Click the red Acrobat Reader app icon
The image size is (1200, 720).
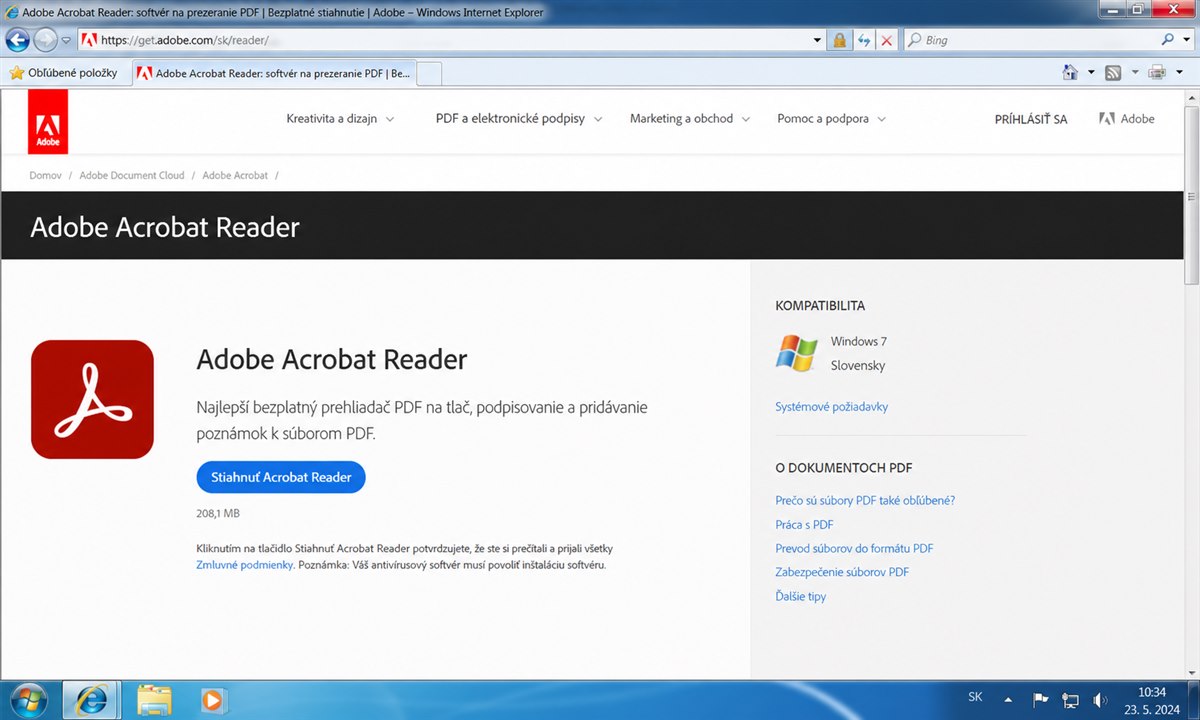click(92, 399)
